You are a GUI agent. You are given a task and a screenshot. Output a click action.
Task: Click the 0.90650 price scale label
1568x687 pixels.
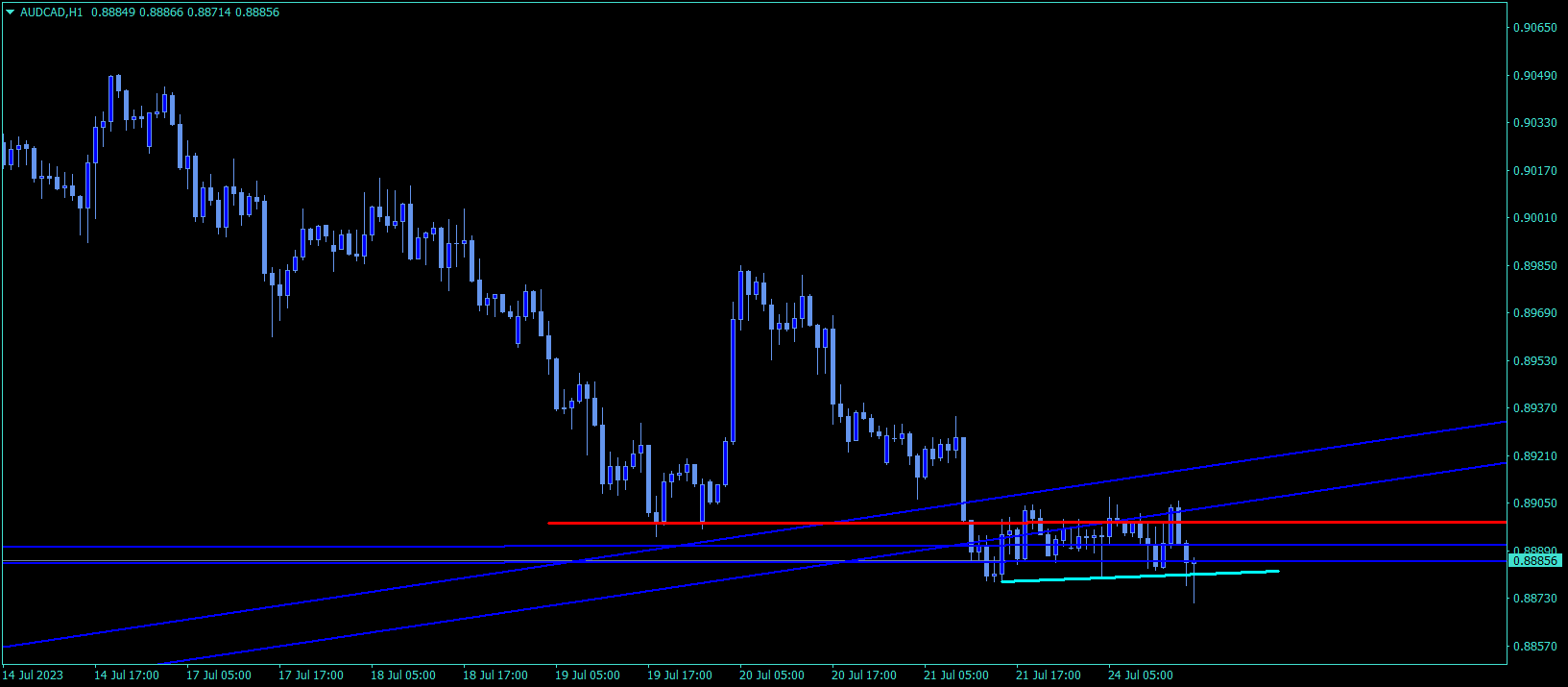1535,28
